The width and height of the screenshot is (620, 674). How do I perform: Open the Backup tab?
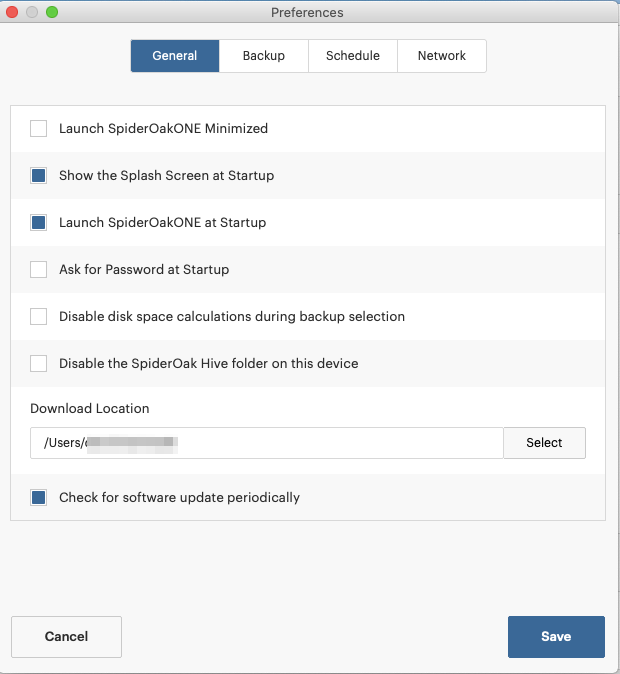pos(264,56)
